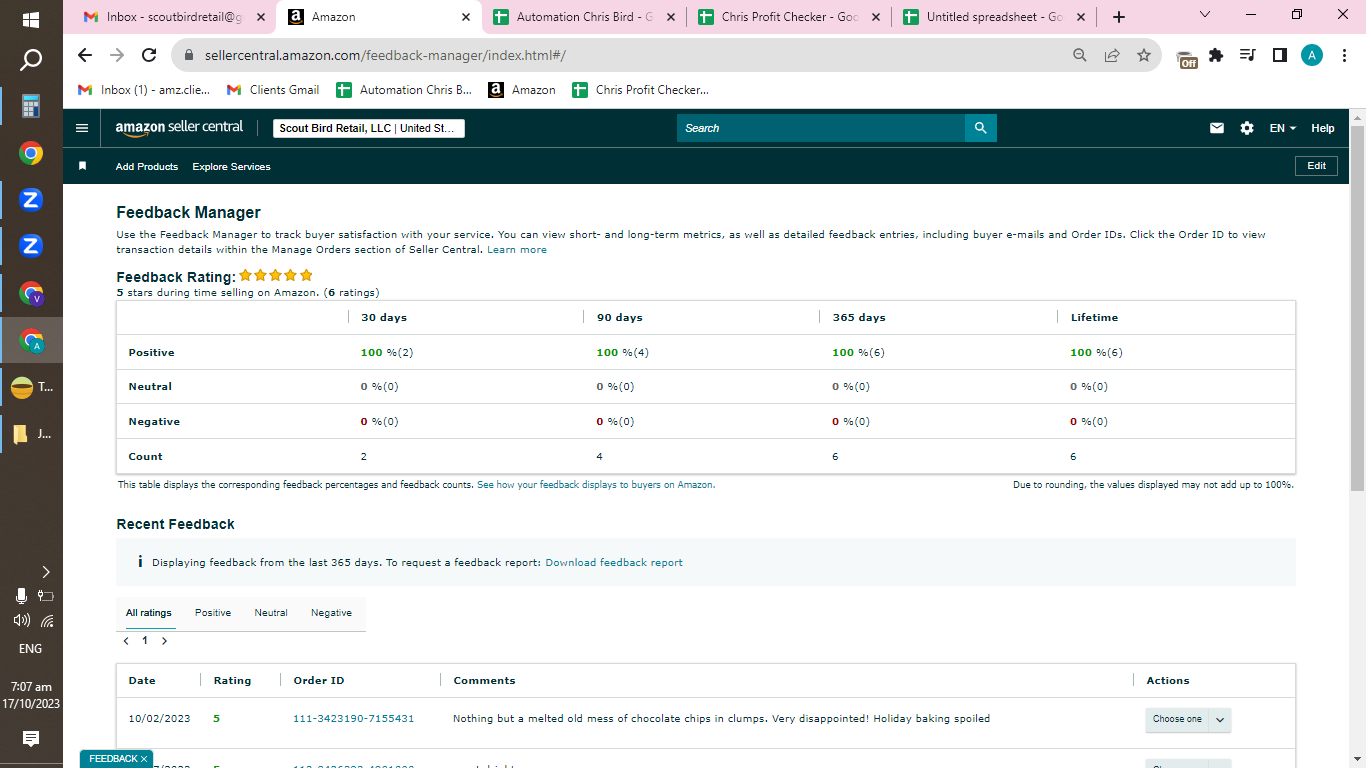This screenshot has width=1366, height=768.
Task: Click Explore Services in the navigation bar
Action: (x=231, y=166)
